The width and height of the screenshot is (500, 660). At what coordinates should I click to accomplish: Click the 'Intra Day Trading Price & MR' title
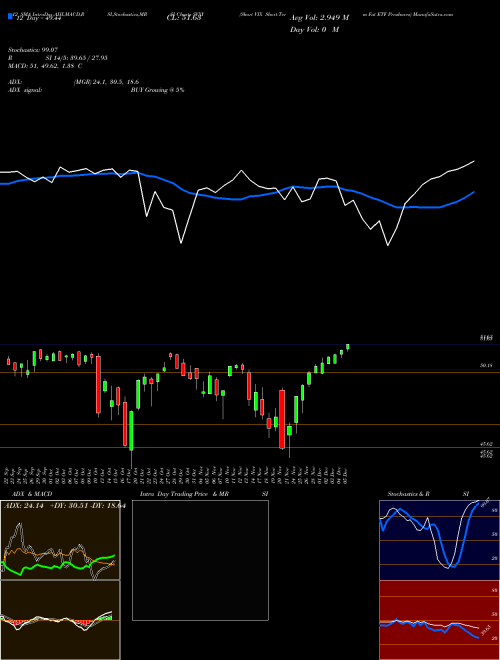[x=184, y=494]
